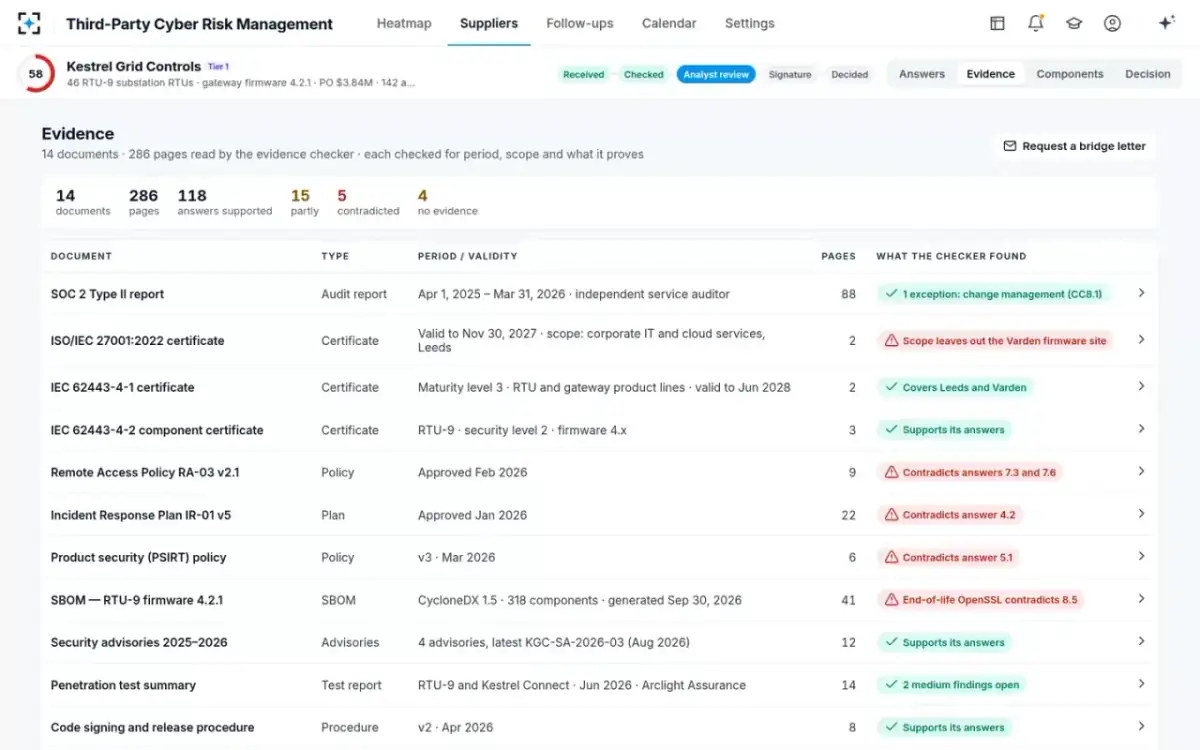Sort by the Type column header
1200x750 pixels.
coord(335,256)
